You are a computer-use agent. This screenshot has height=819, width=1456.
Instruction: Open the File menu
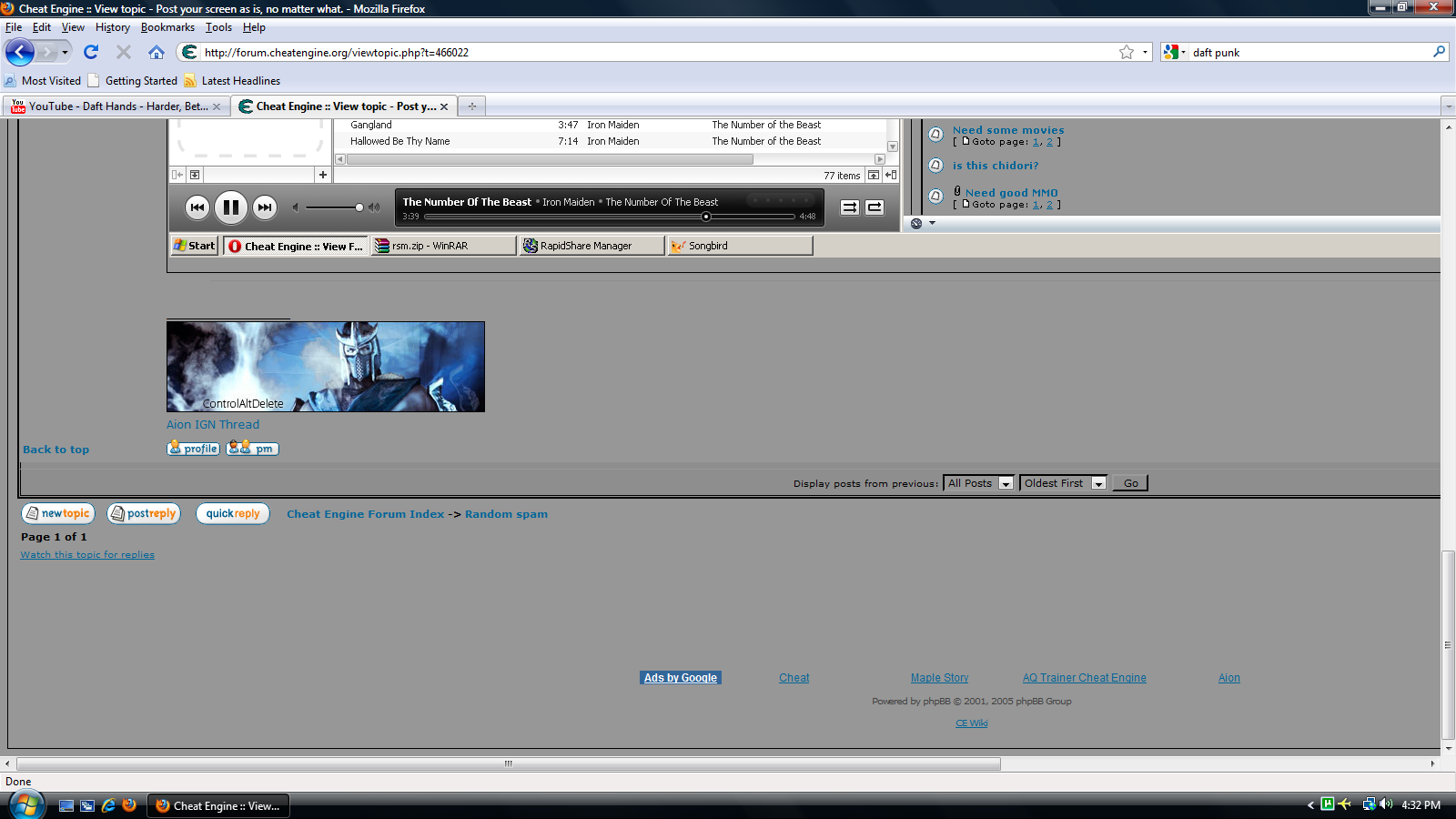(x=14, y=27)
